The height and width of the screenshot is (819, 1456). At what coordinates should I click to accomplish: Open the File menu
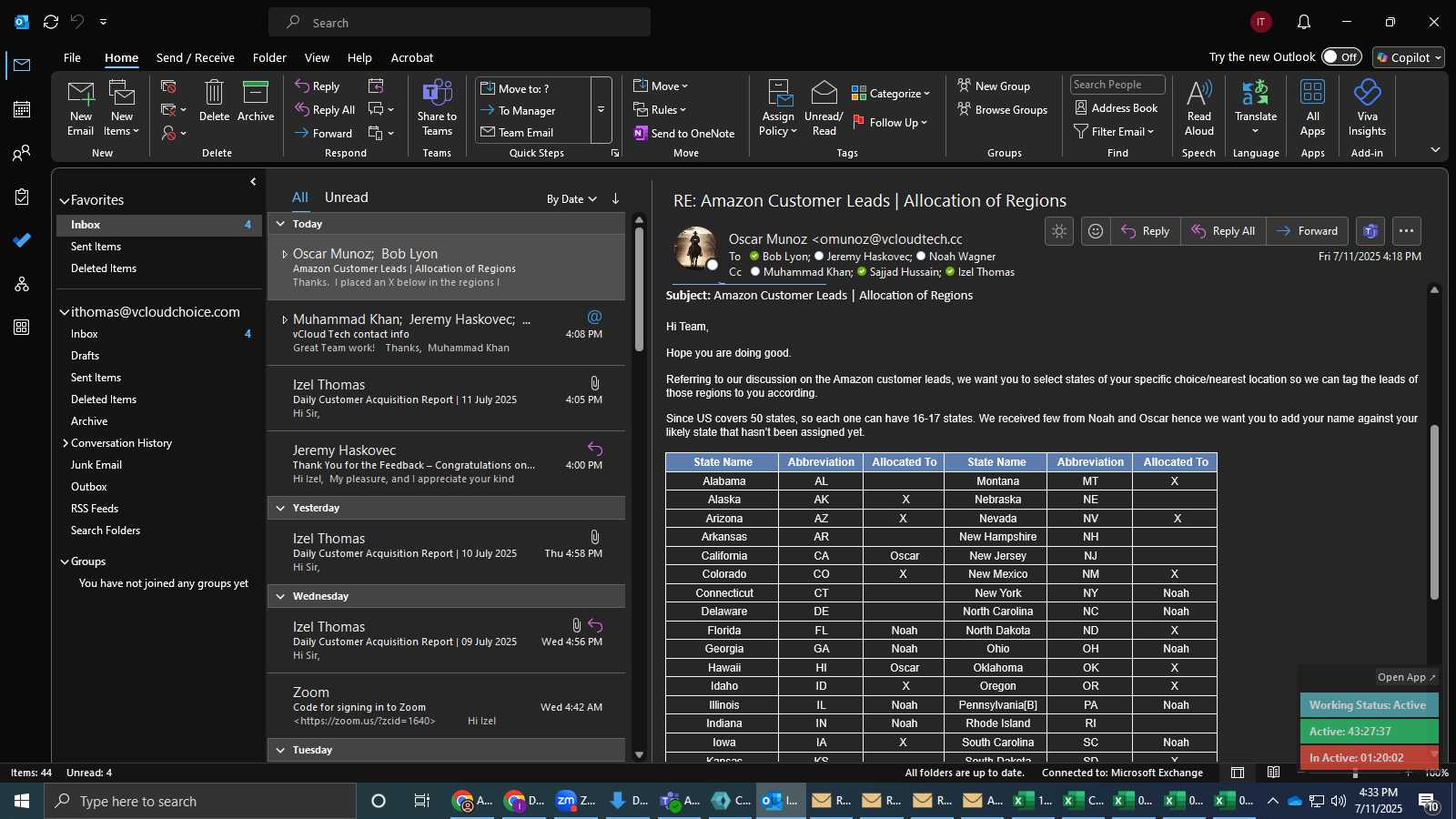tap(72, 57)
